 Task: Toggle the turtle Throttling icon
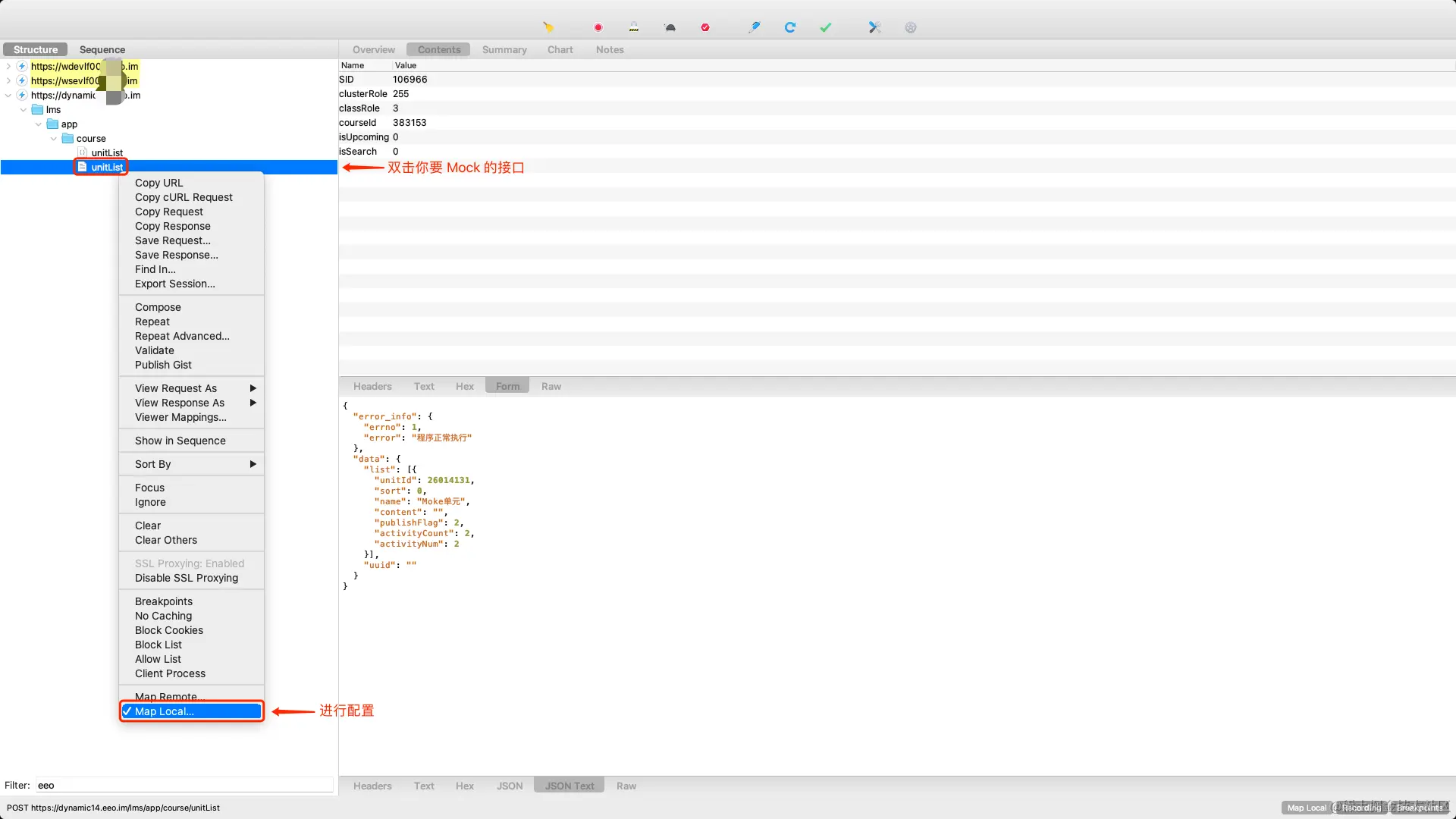tap(670, 27)
